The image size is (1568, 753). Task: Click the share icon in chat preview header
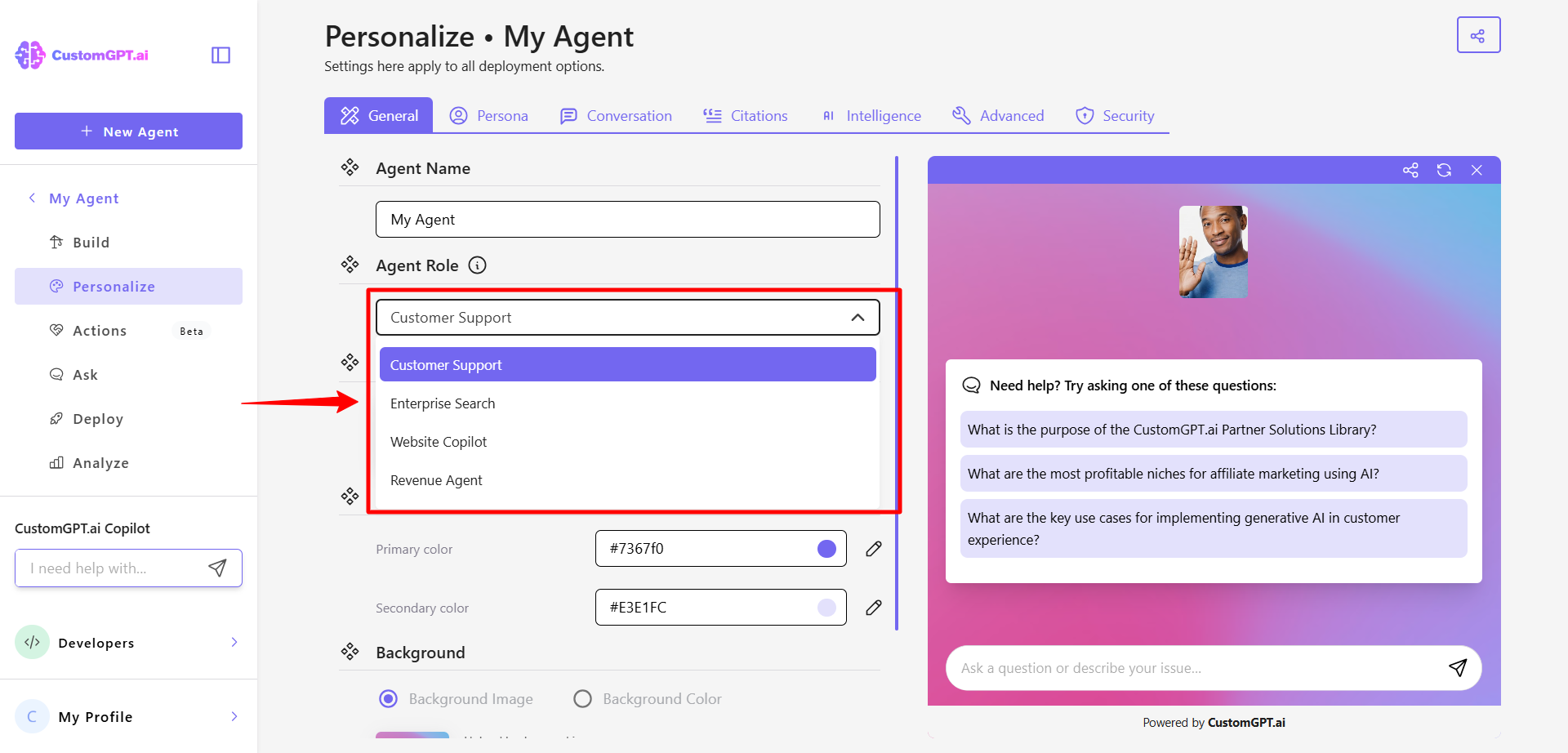coord(1410,170)
